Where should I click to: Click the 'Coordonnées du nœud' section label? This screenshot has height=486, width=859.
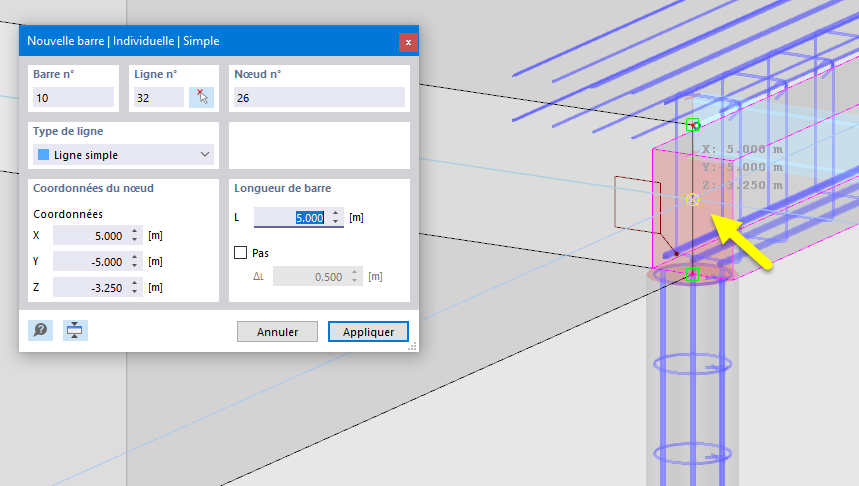(93, 188)
